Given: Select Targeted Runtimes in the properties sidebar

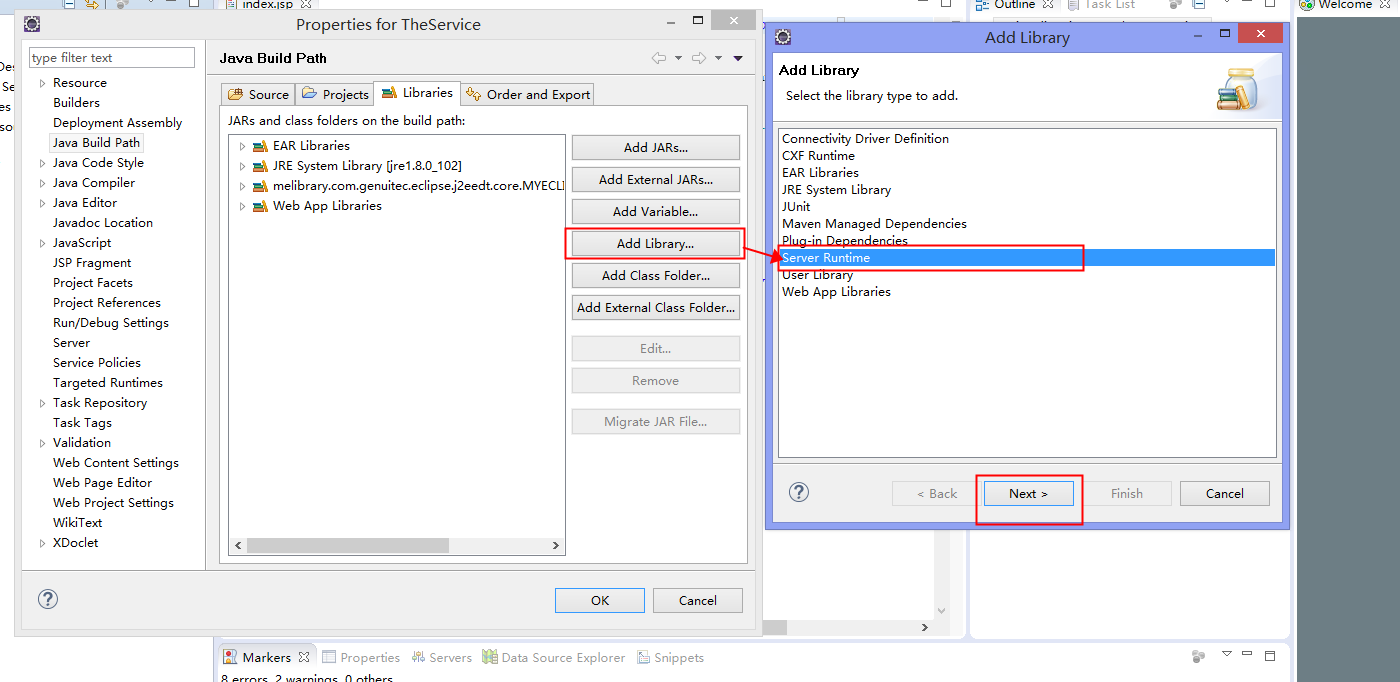Looking at the screenshot, I should coord(107,382).
